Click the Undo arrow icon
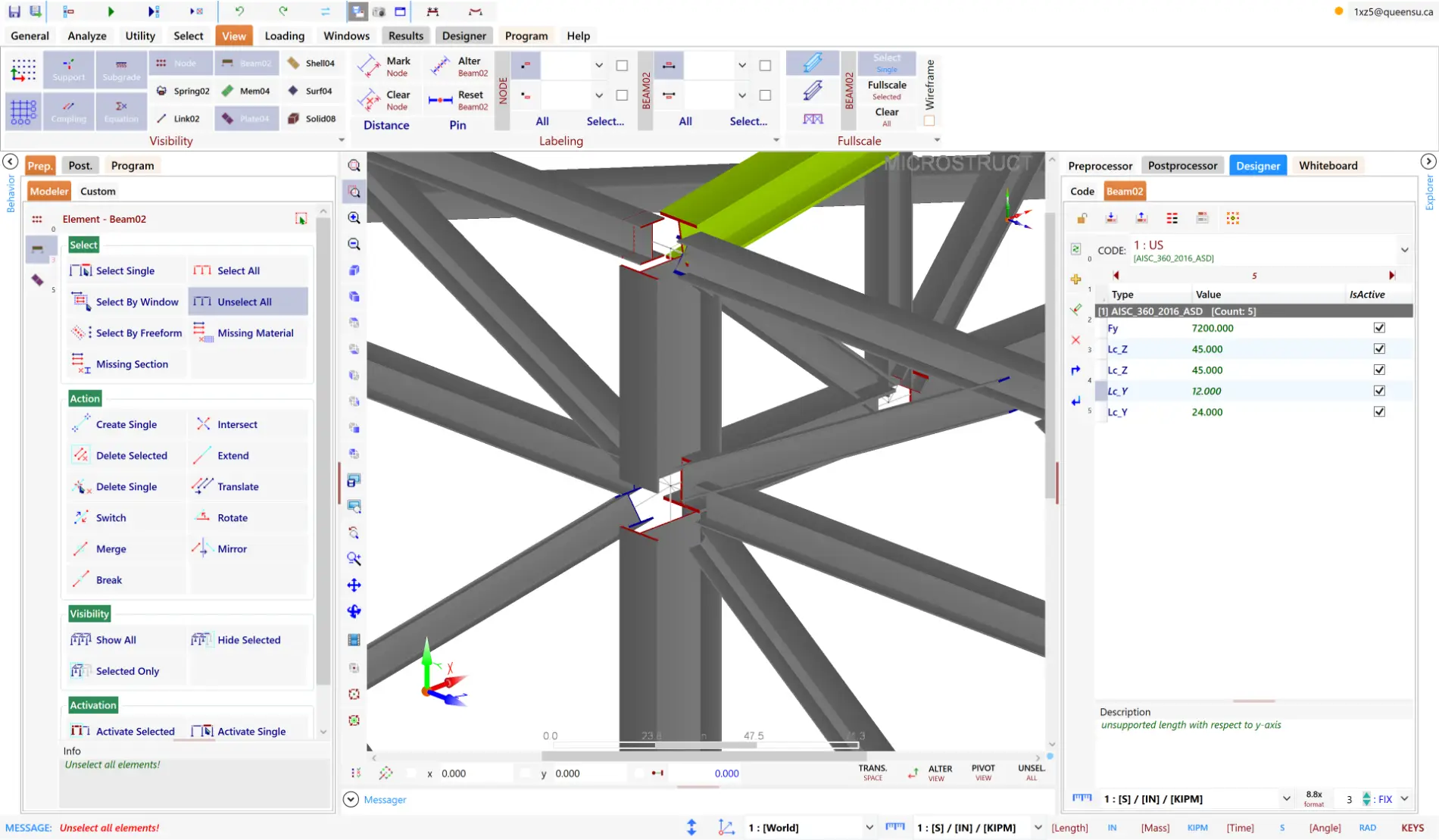1439x840 pixels. click(239, 11)
